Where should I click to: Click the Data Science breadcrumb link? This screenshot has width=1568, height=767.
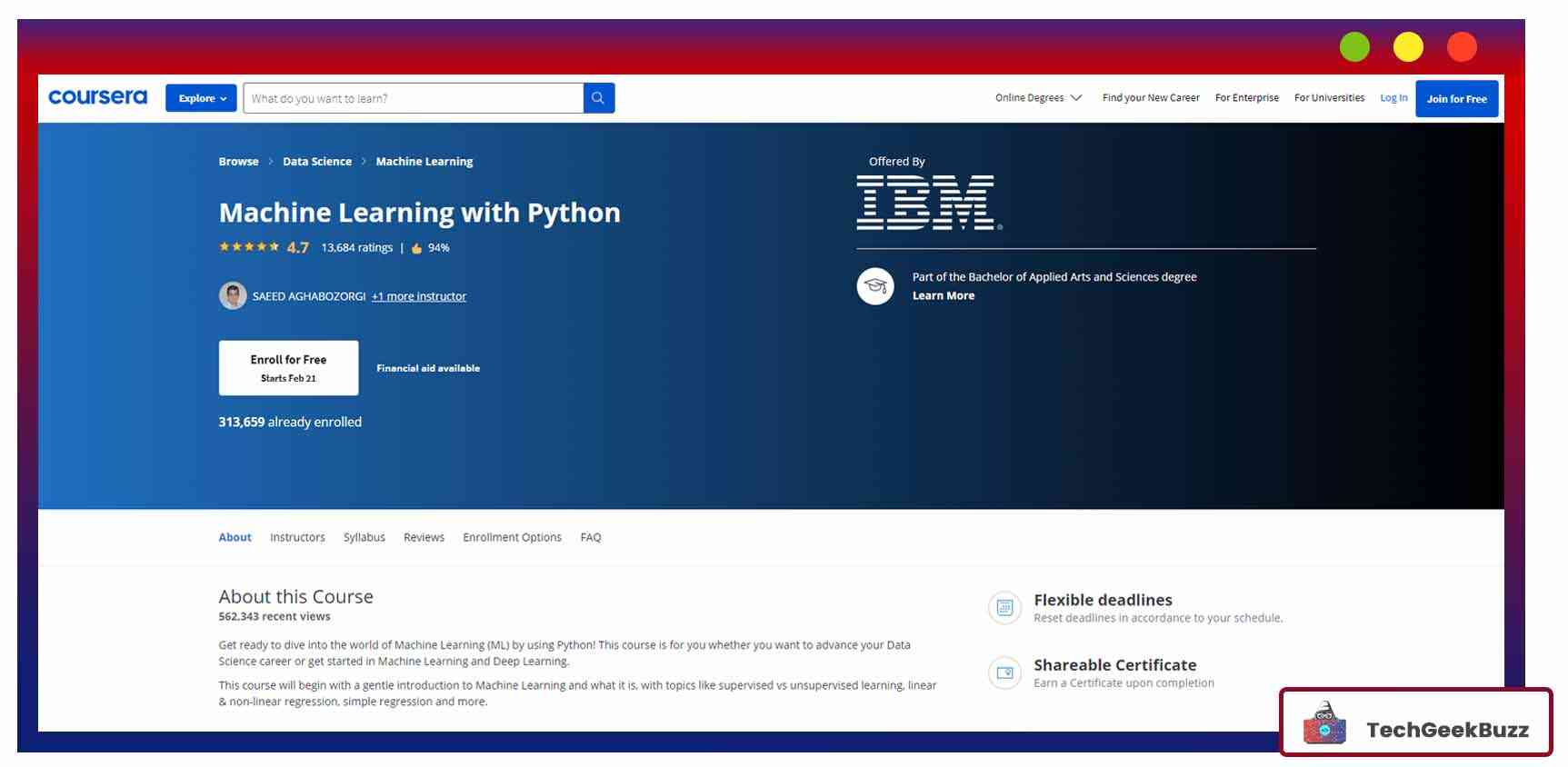[316, 162]
